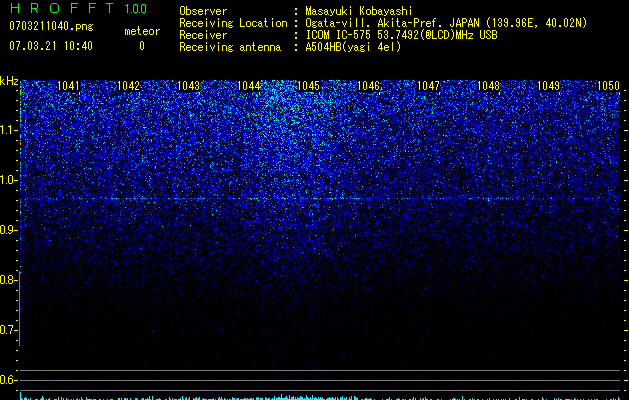
Task: Click the 0.6 kHz frequency axis label
Action: [x=8, y=380]
